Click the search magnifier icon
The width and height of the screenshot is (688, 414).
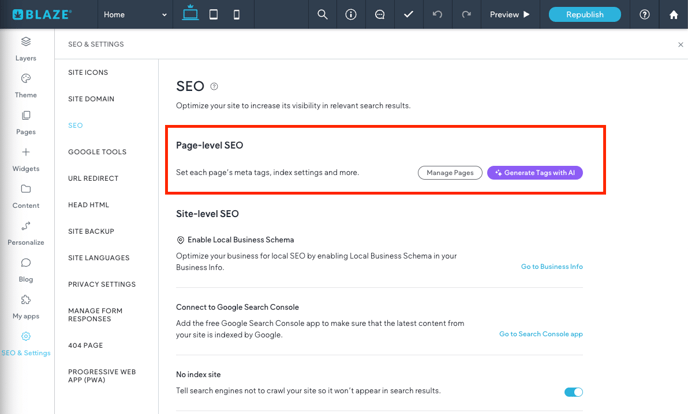(322, 15)
